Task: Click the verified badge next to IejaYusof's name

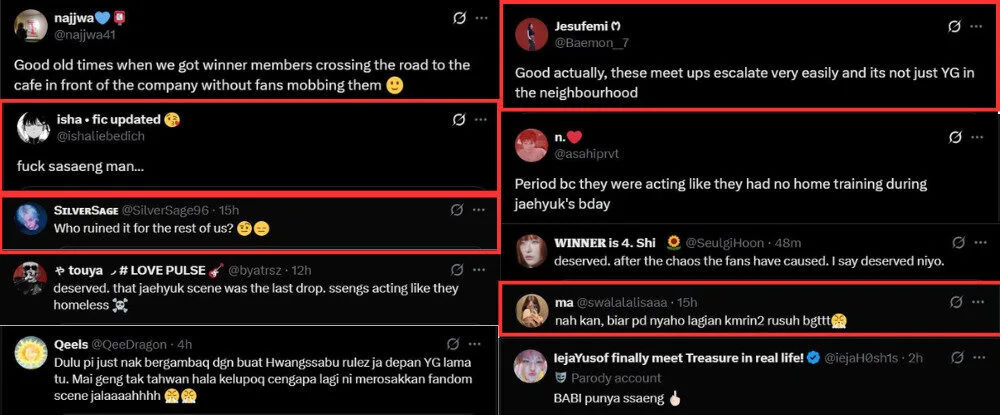Action: [x=814, y=359]
